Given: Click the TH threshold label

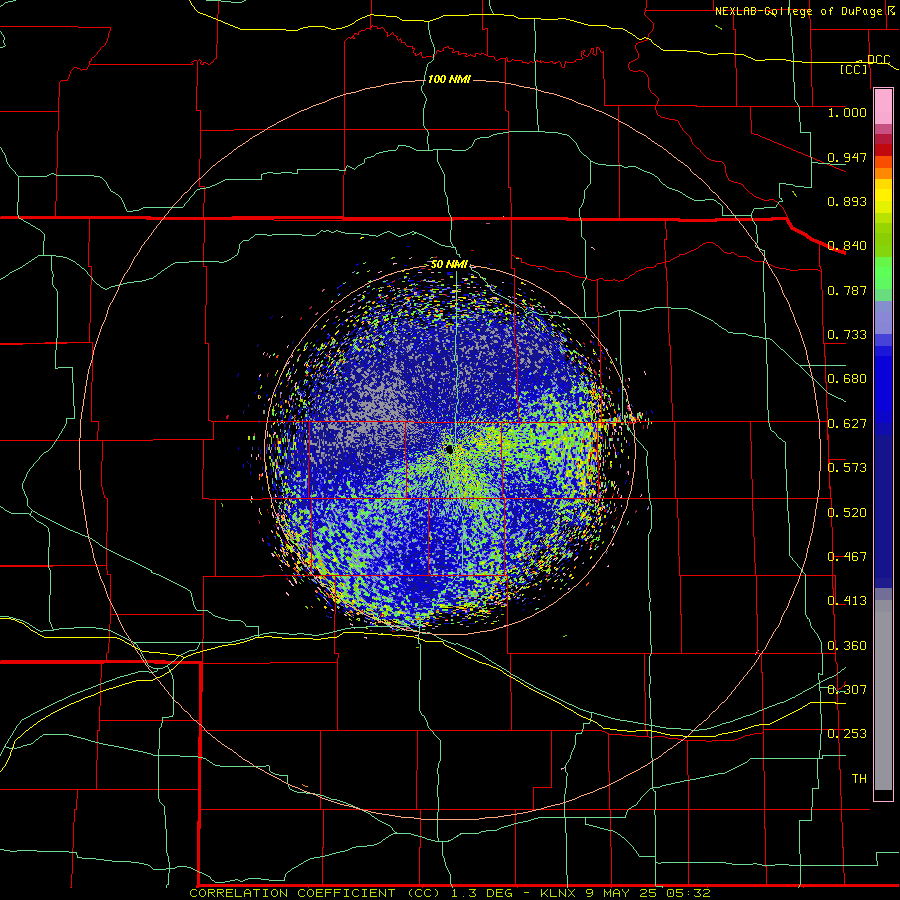Looking at the screenshot, I should pos(859,779).
